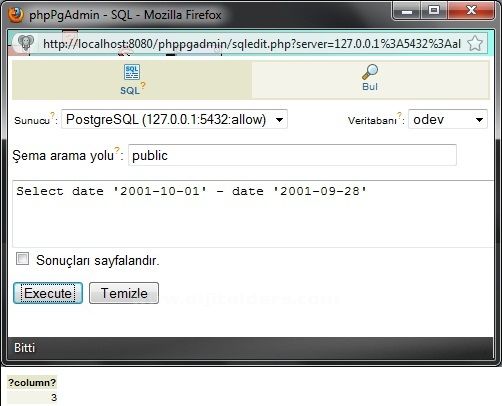Click the Temizle button

tap(124, 293)
